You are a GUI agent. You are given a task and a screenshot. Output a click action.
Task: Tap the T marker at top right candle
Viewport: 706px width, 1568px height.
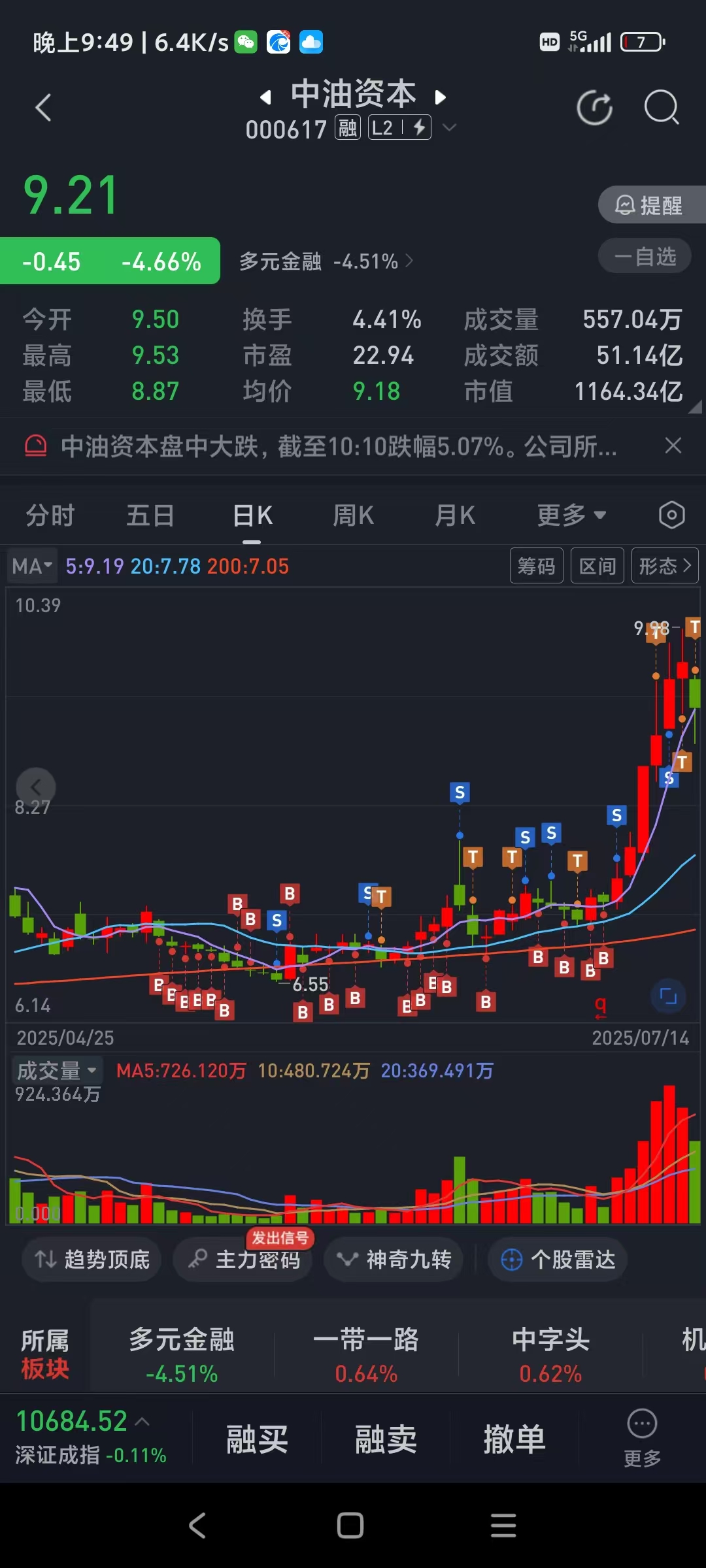(x=694, y=628)
